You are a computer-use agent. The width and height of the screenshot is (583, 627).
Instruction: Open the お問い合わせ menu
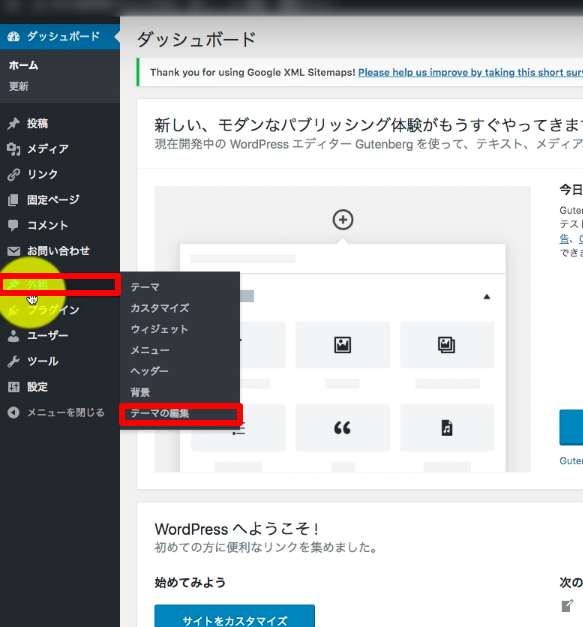tap(60, 251)
